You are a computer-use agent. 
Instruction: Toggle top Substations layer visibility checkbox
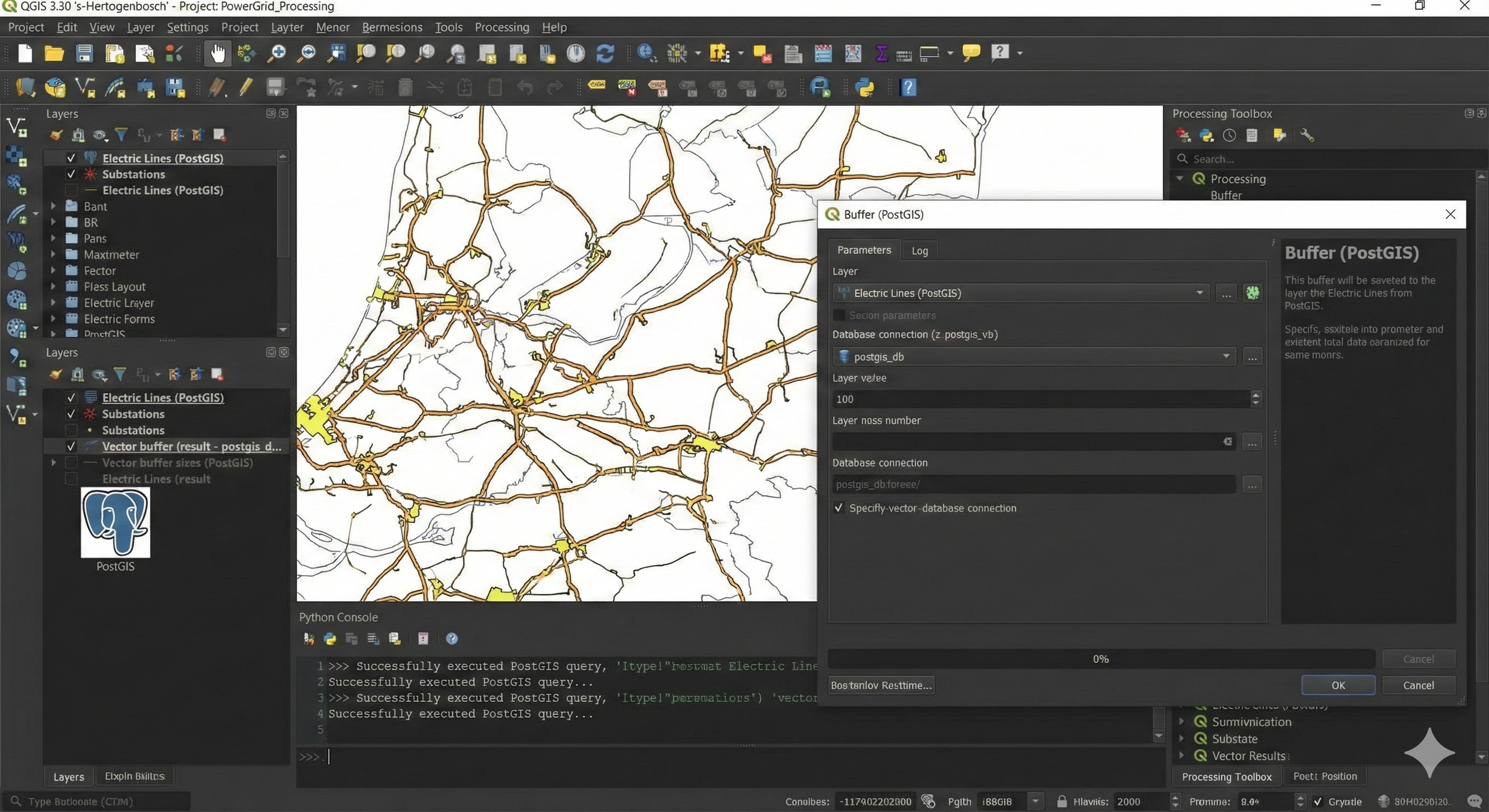click(x=71, y=174)
